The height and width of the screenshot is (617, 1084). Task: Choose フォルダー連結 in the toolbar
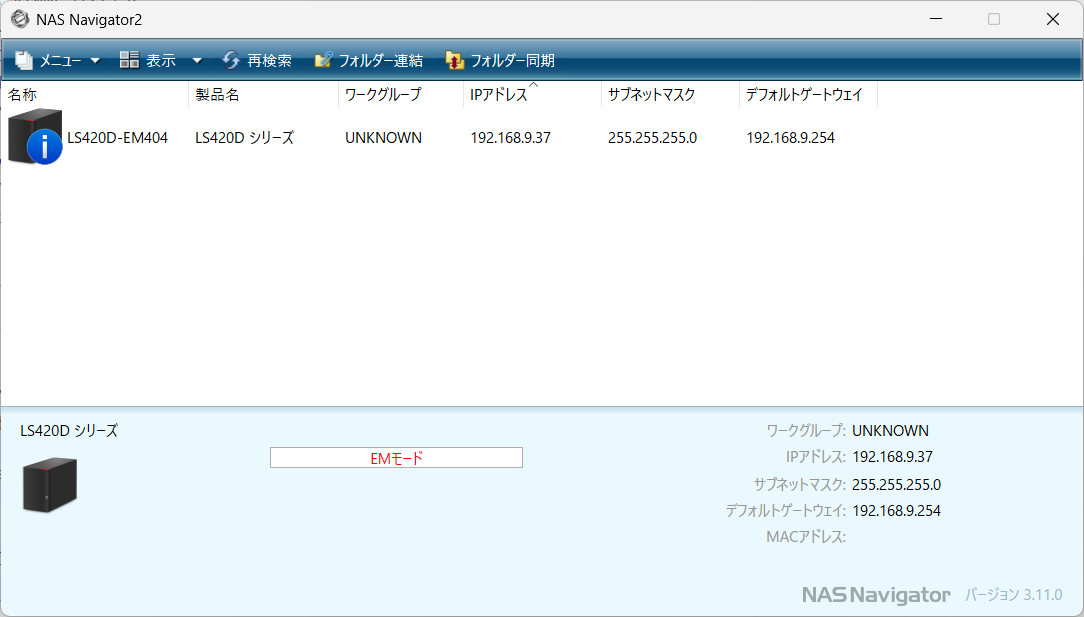click(380, 61)
